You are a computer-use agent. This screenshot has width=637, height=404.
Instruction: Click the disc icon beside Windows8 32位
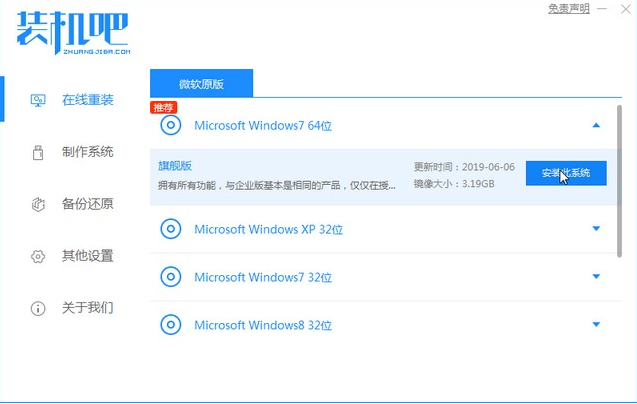point(171,325)
